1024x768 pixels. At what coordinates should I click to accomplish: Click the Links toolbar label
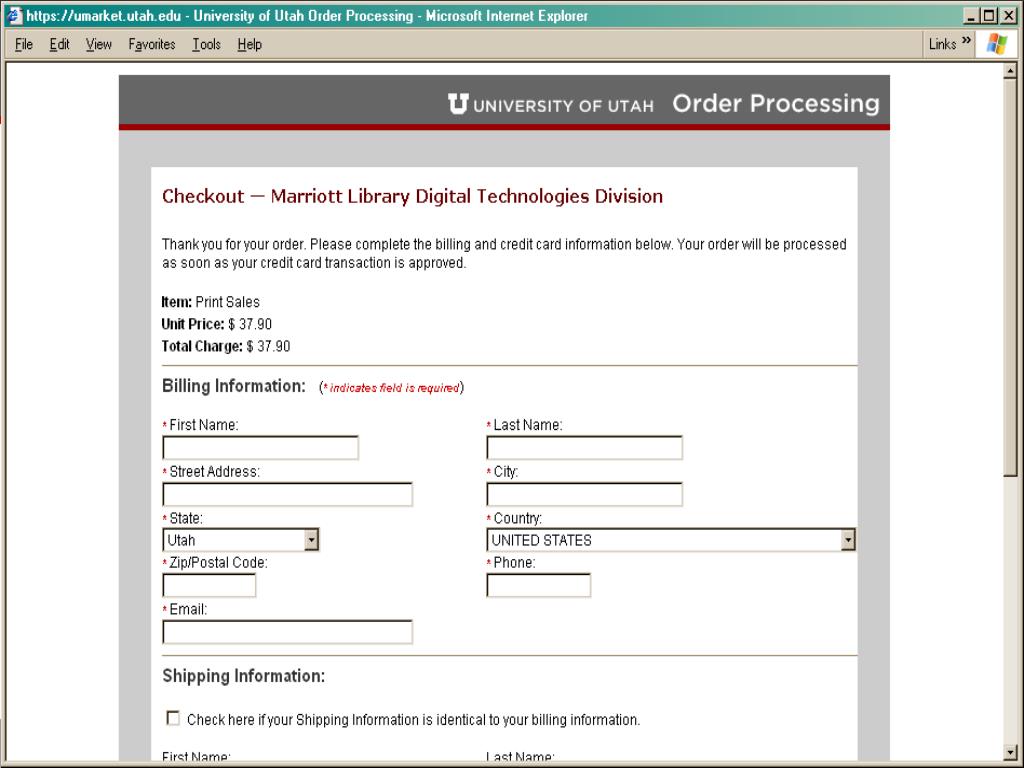(942, 44)
